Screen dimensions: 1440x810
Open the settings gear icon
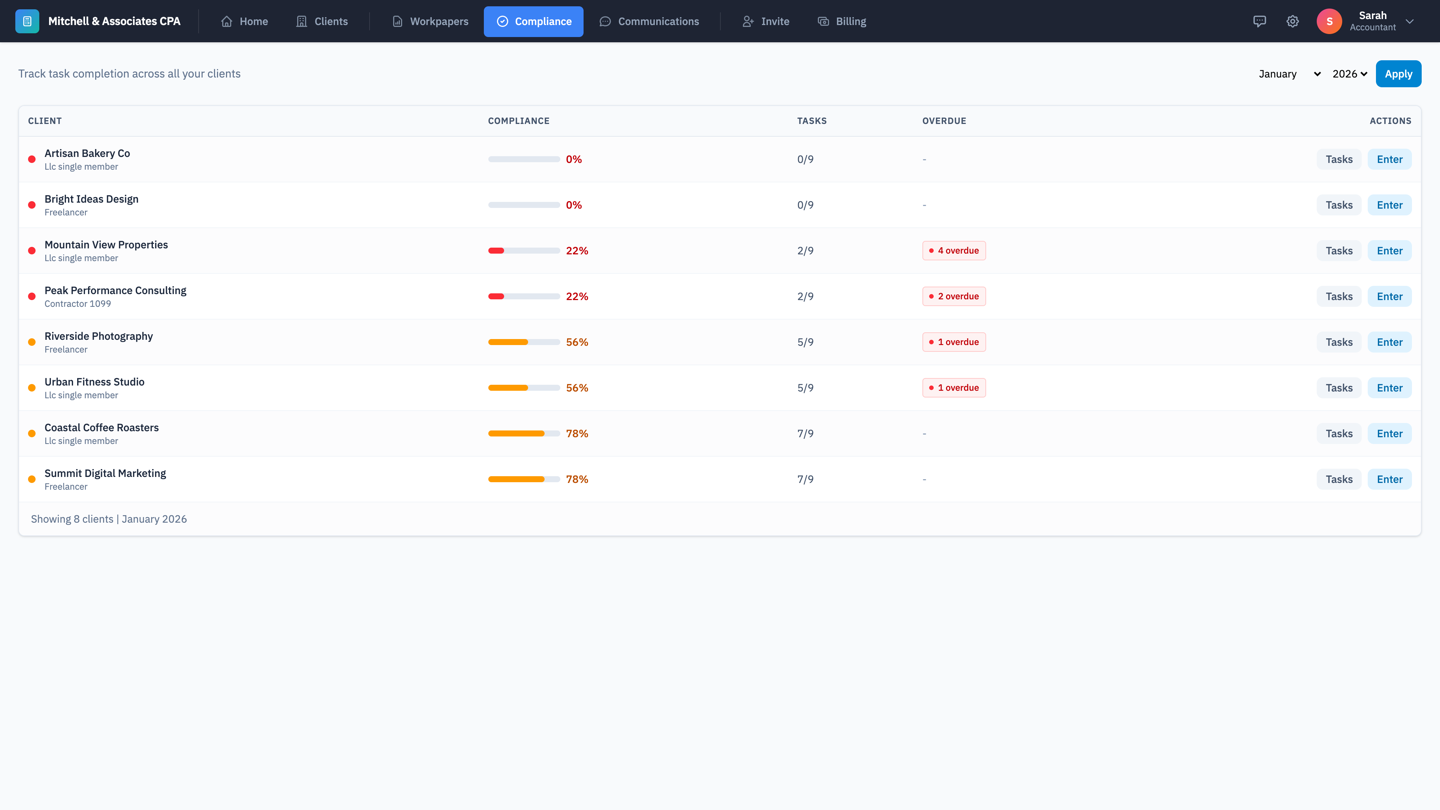(1292, 21)
